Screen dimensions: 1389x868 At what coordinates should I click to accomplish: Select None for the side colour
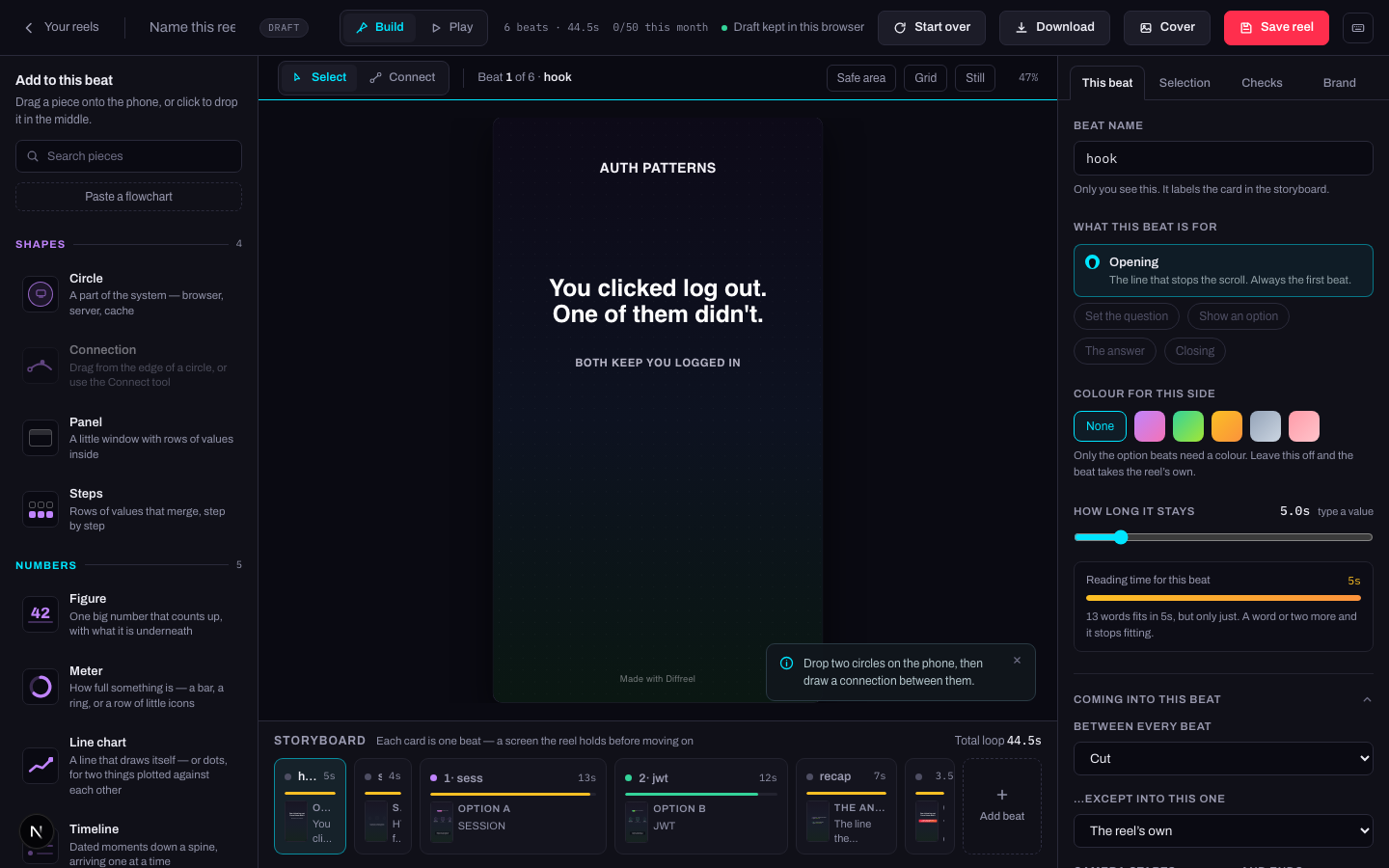coord(1100,426)
